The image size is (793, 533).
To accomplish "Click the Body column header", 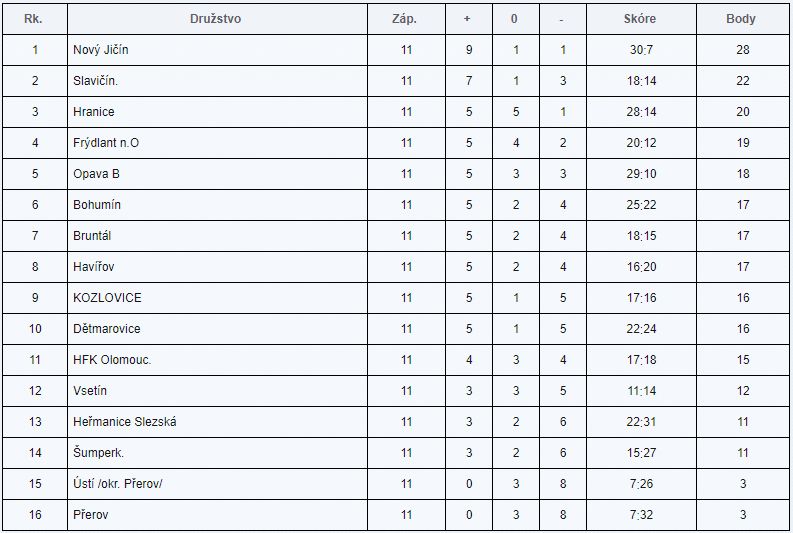I will (740, 19).
